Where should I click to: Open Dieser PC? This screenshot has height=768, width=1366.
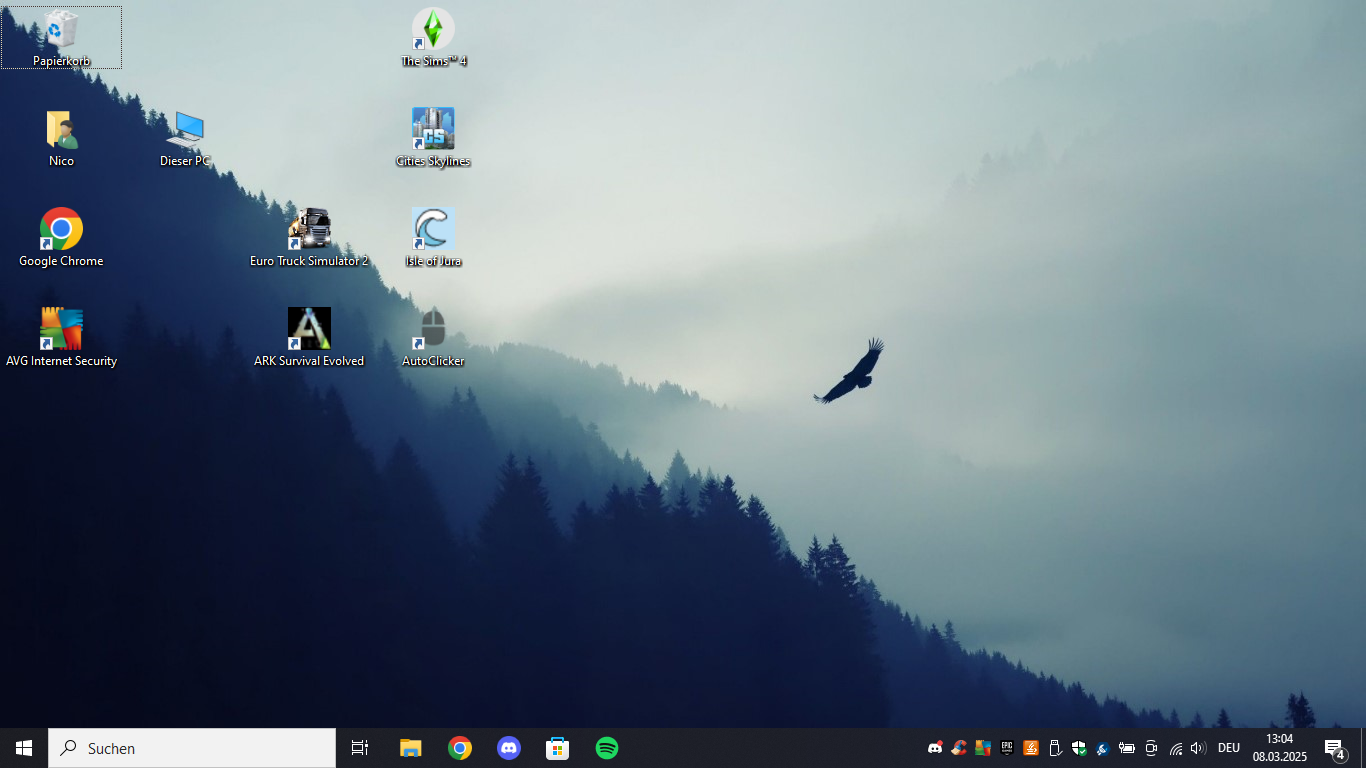[184, 130]
